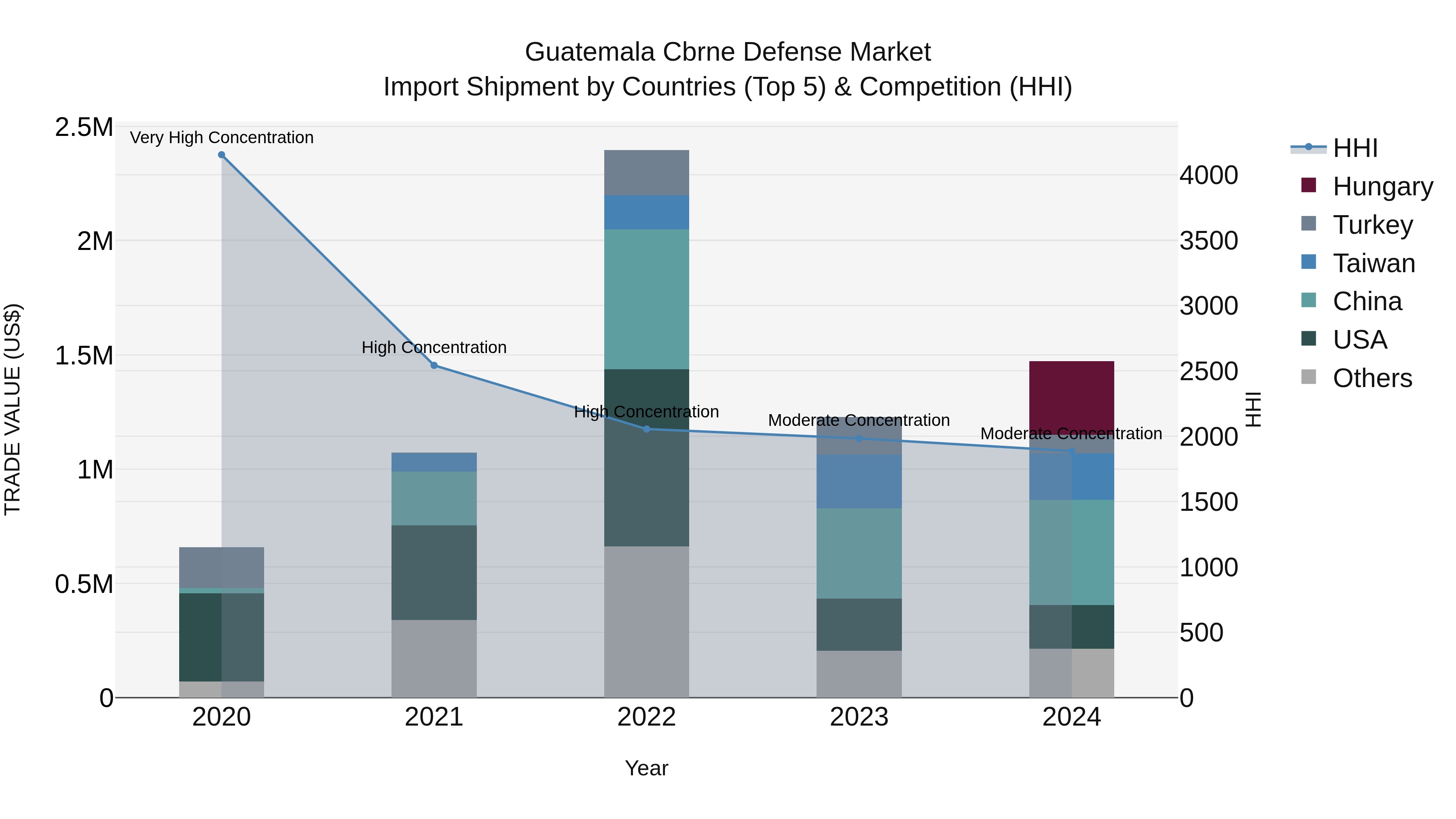Image resolution: width=1456 pixels, height=819 pixels.
Task: Select the 2023 HHI data point
Action: coord(859,438)
